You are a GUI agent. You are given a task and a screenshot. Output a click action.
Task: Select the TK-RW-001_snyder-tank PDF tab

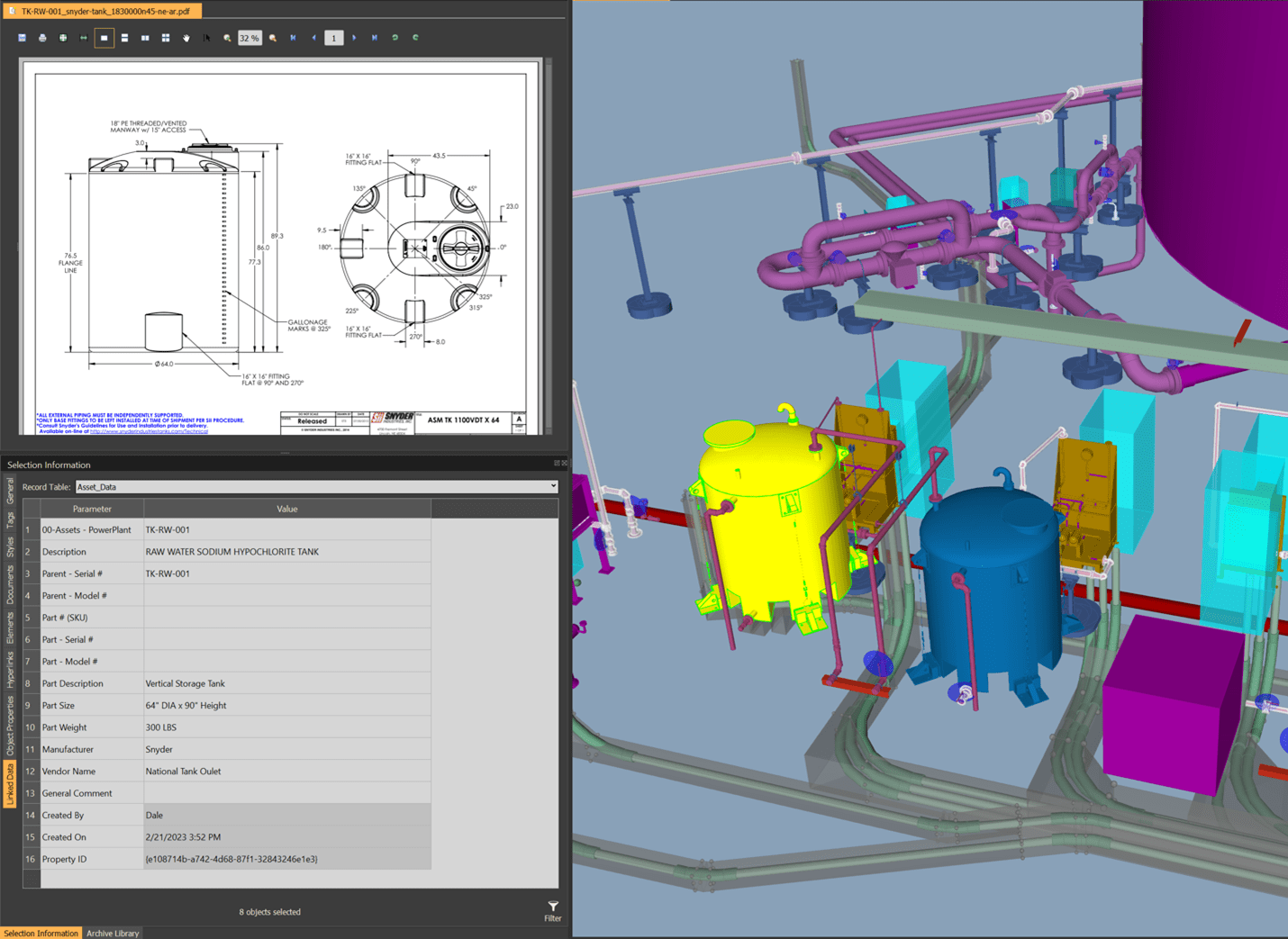pos(101,11)
